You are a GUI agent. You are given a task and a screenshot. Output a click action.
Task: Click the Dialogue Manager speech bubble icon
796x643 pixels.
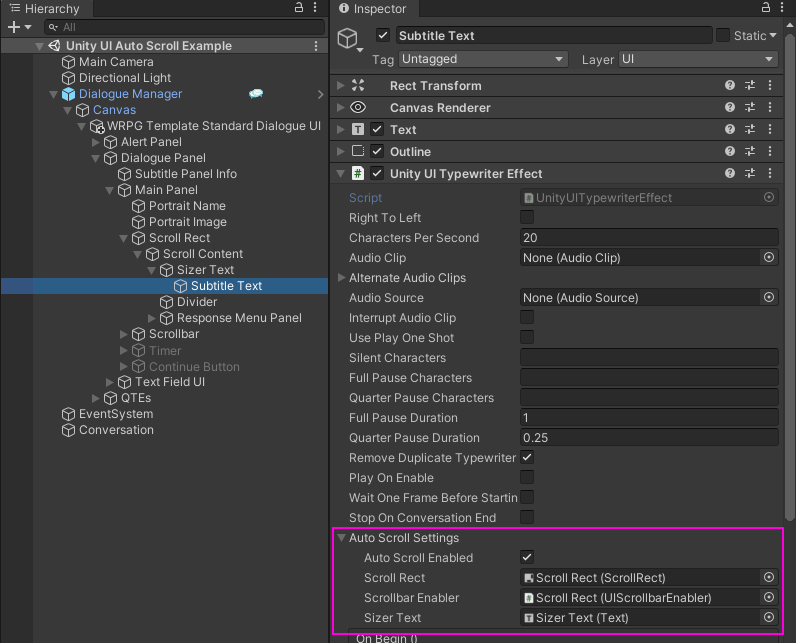[256, 93]
